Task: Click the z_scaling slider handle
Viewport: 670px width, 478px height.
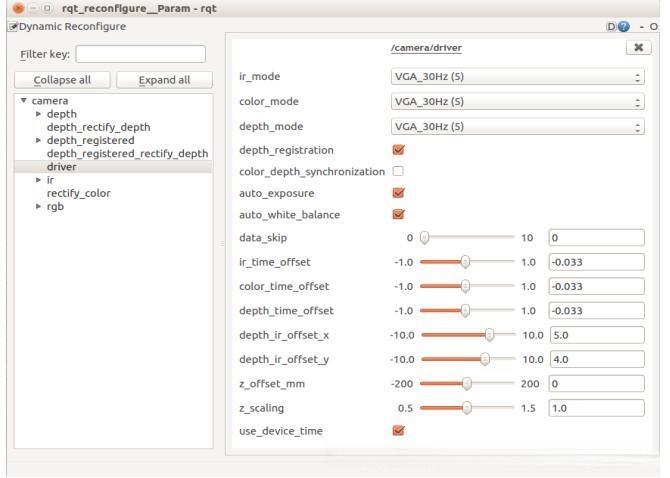Action: tap(467, 408)
